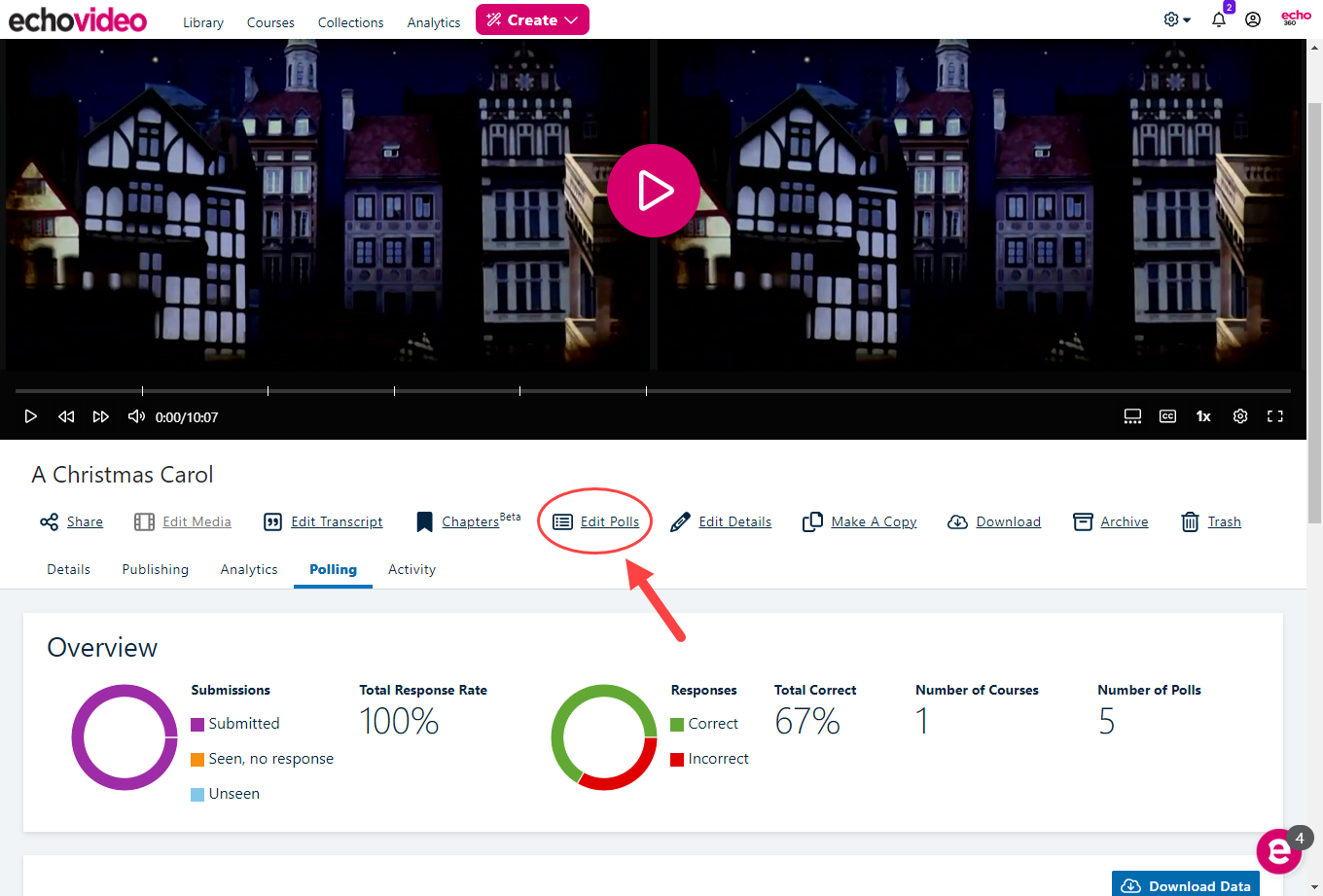Rewind the video
The width and height of the screenshot is (1323, 896).
coord(66,416)
